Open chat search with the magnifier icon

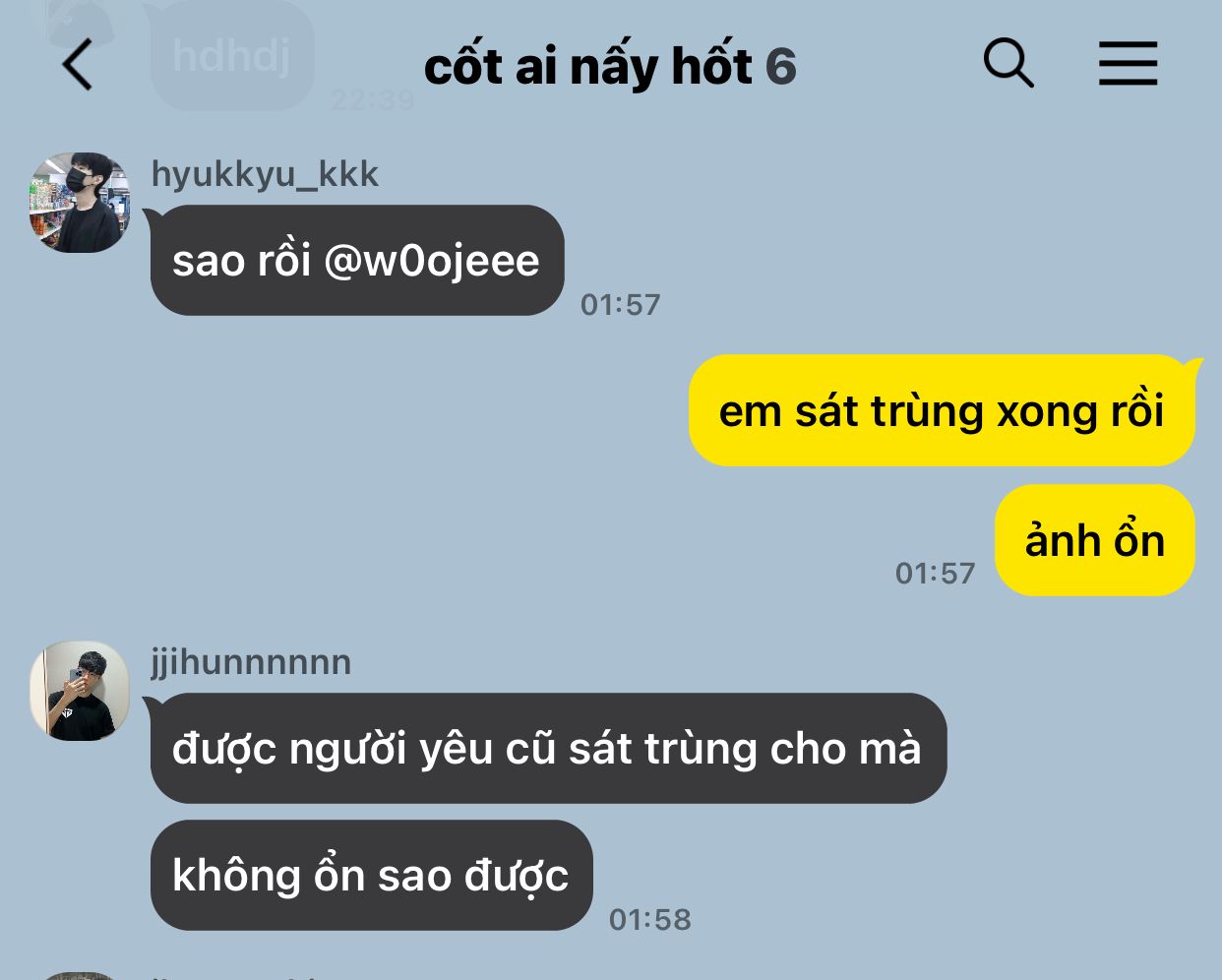pos(1008,64)
